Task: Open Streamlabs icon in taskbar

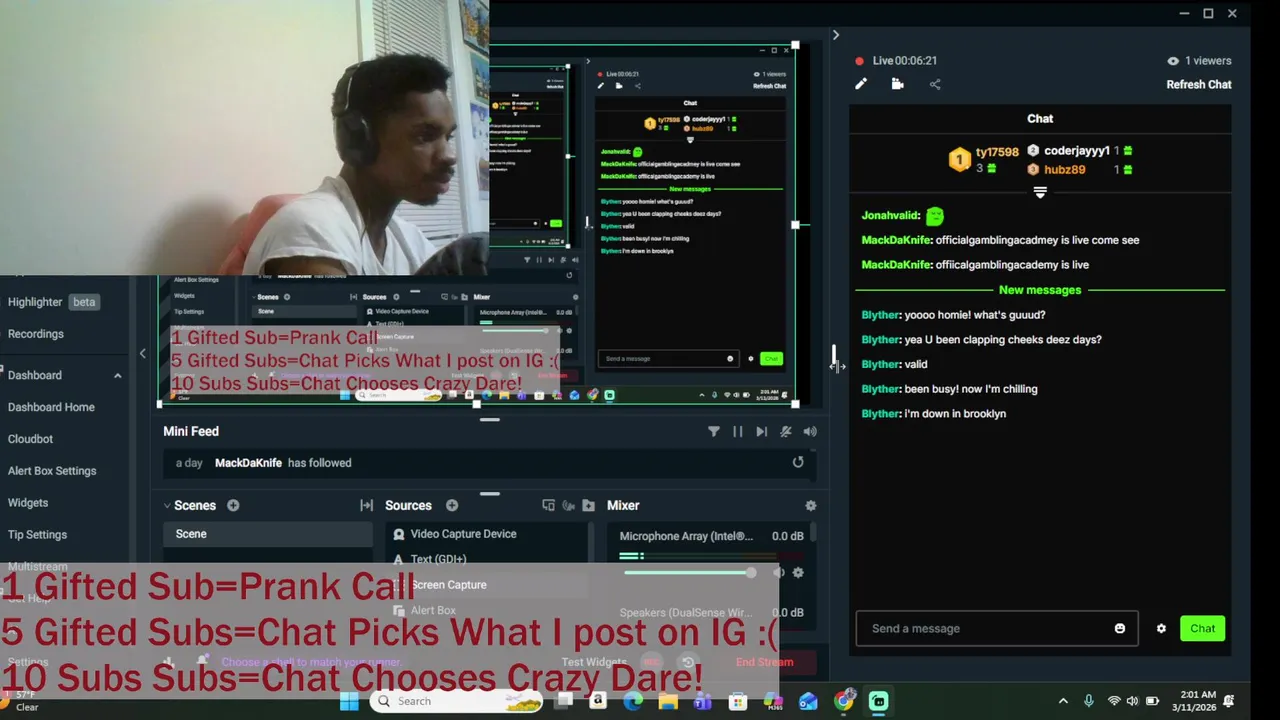Action: point(878,701)
